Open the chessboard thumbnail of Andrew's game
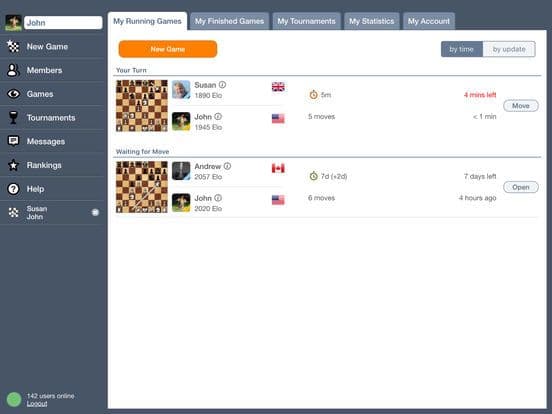 (142, 187)
